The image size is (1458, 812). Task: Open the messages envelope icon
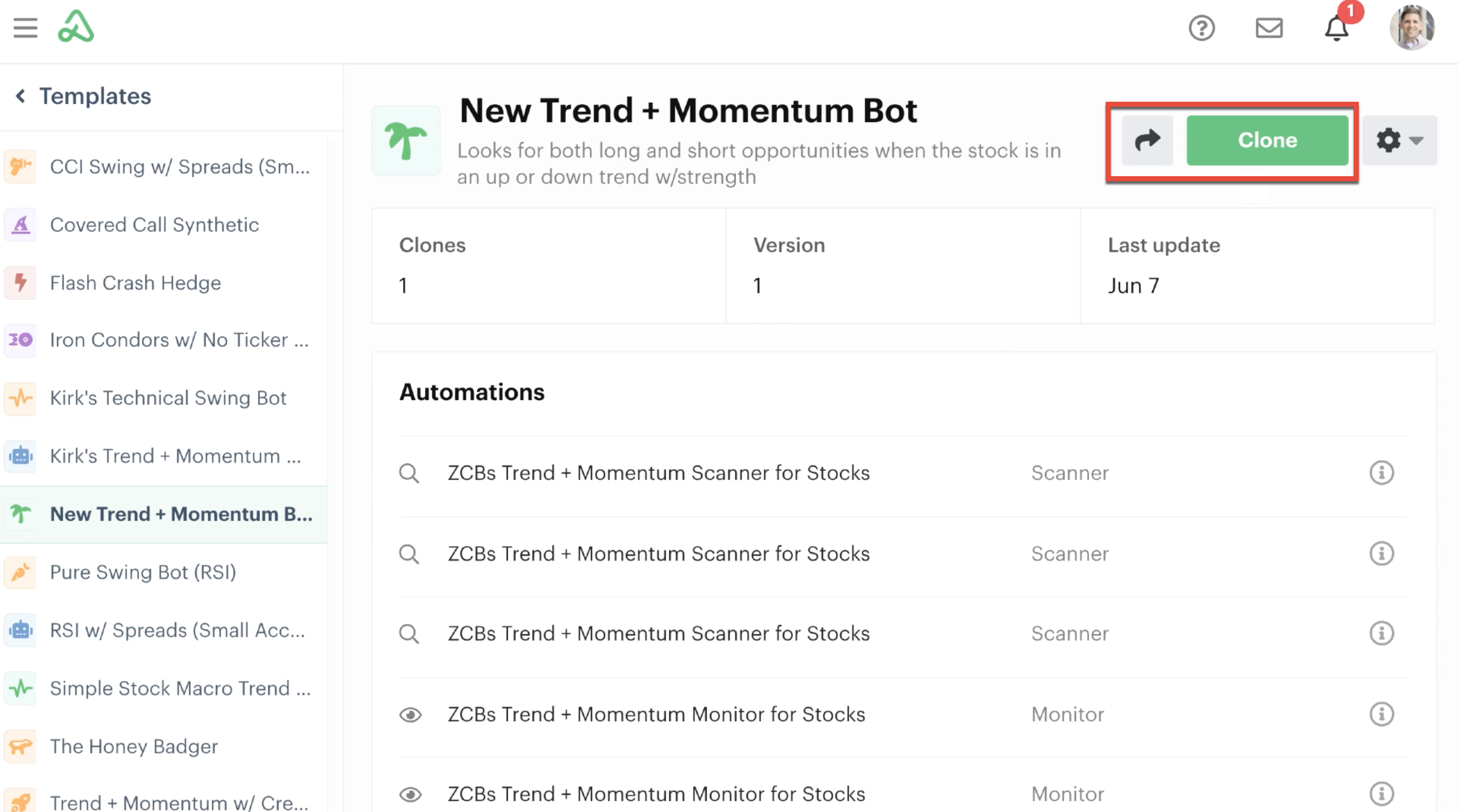point(1268,28)
